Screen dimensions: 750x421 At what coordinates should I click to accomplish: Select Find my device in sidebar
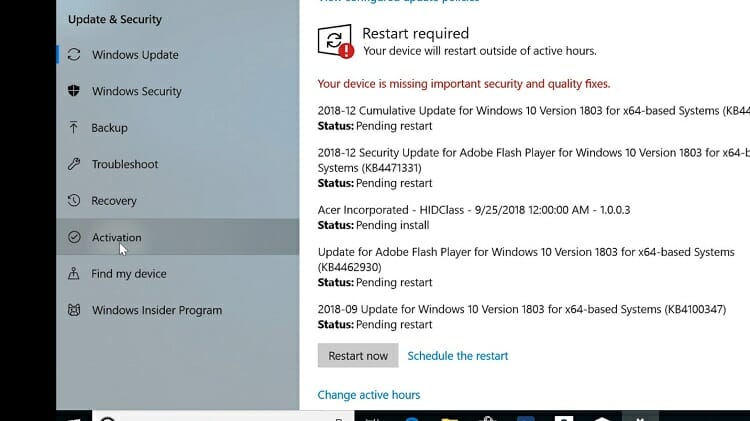[x=178, y=274]
